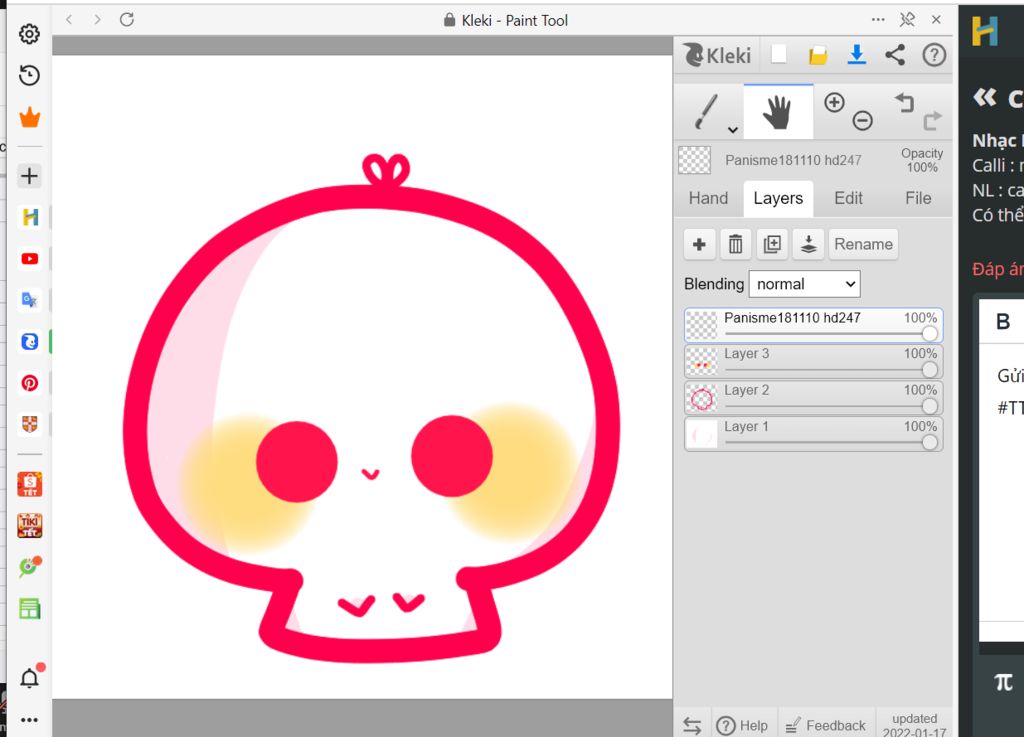Add a new layer

(699, 244)
